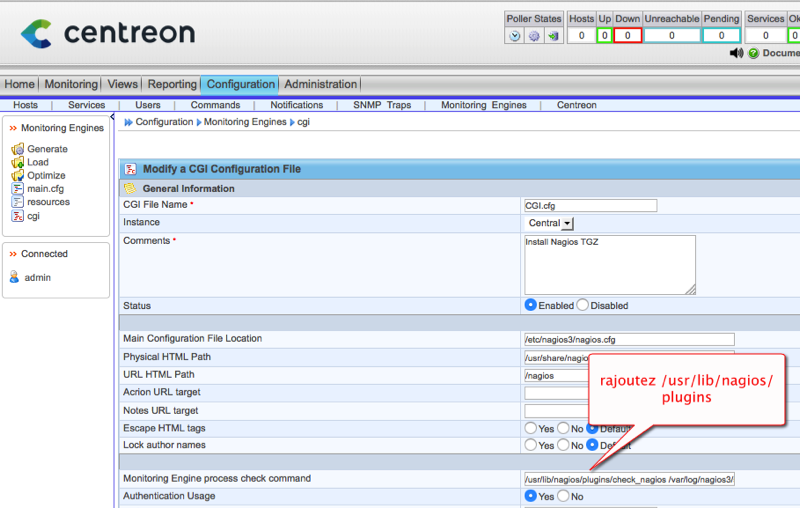Viewport: 800px width, 508px height.
Task: Click the CGI File Name input field
Action: 590,206
